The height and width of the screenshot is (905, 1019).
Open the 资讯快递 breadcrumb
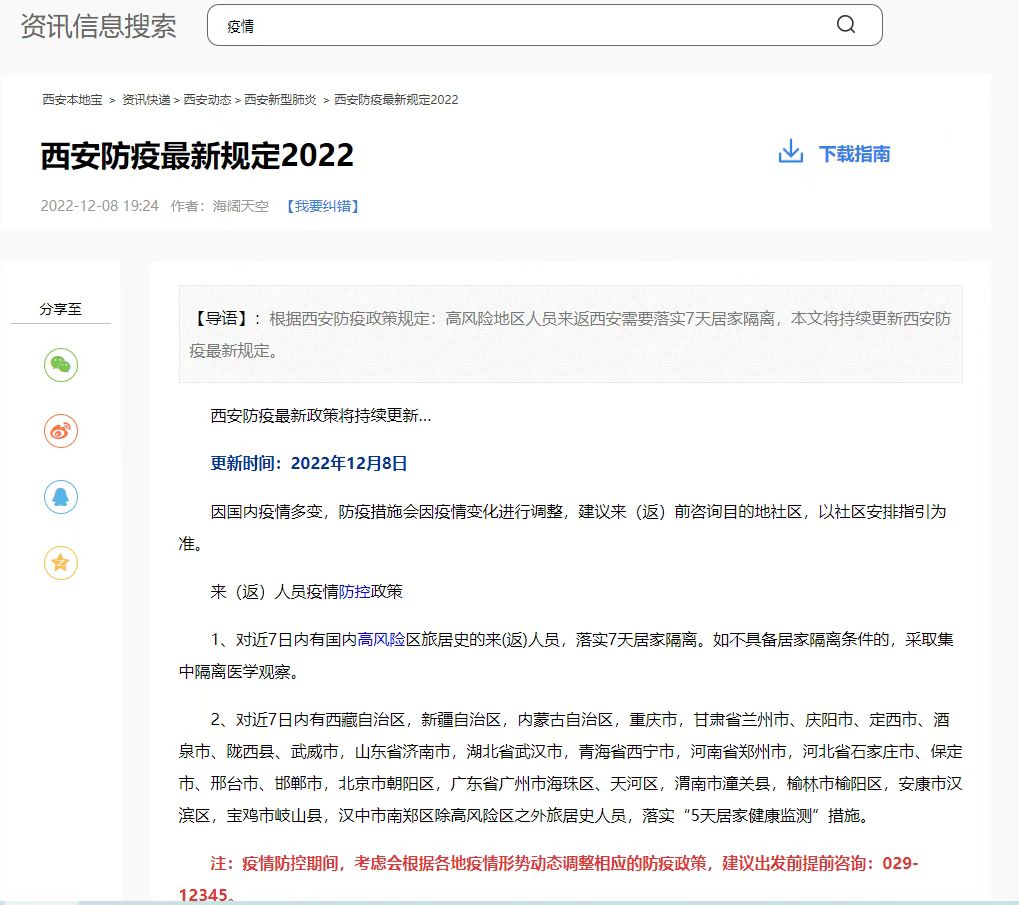coord(146,99)
